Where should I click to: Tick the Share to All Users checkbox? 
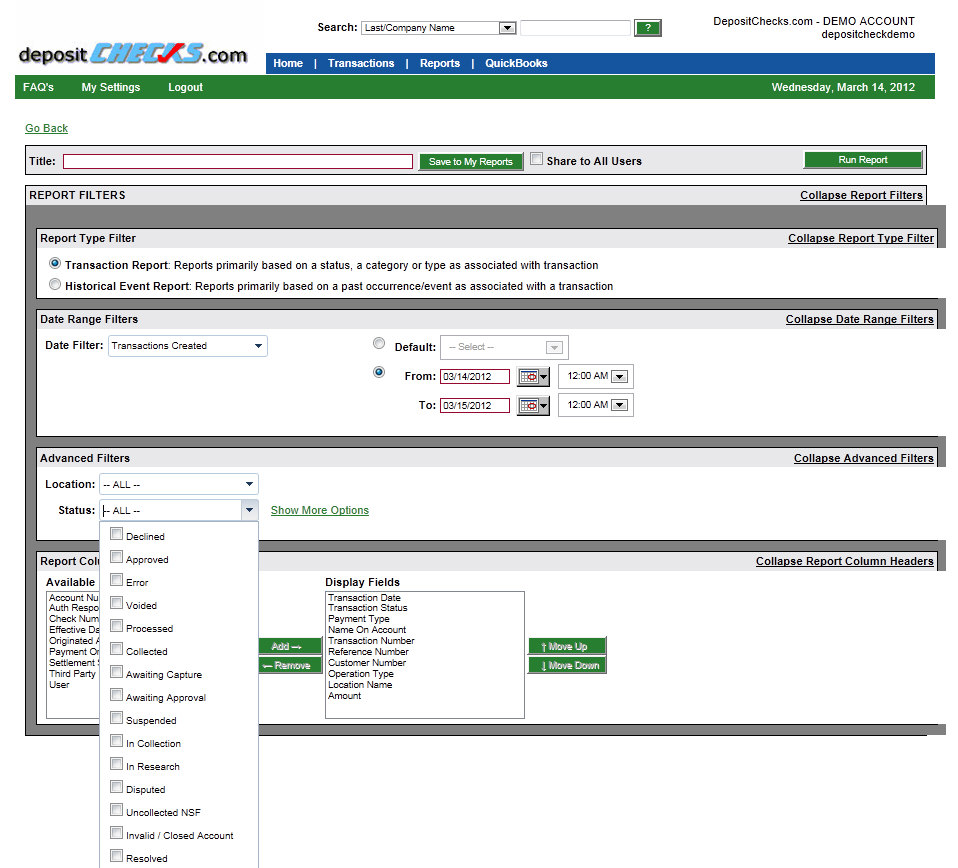coord(536,159)
